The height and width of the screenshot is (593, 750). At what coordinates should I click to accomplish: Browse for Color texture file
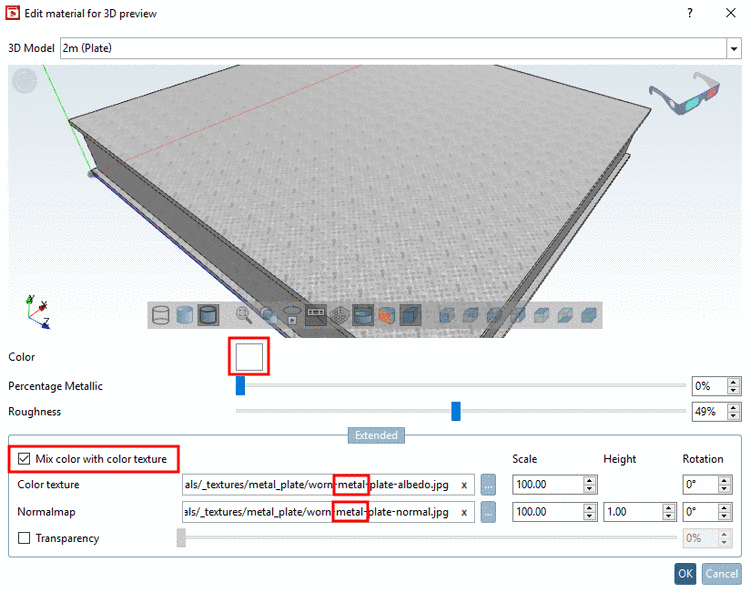click(x=488, y=485)
